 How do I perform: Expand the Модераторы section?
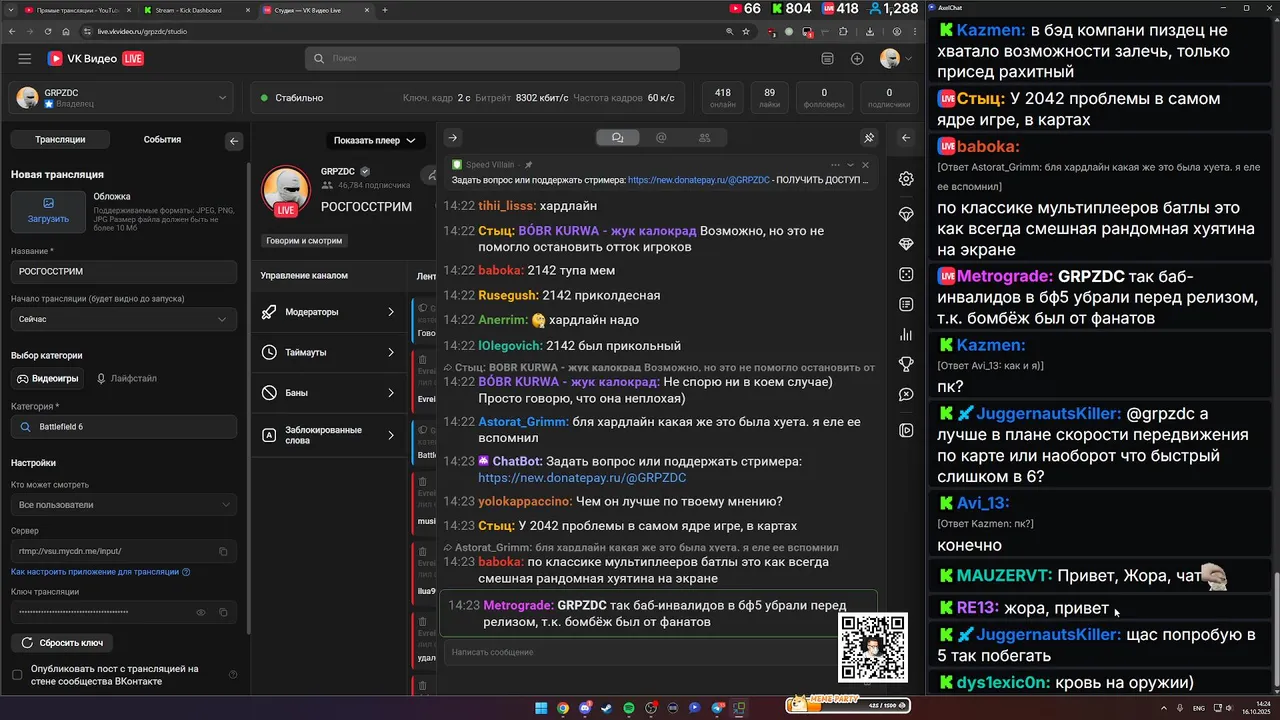329,312
